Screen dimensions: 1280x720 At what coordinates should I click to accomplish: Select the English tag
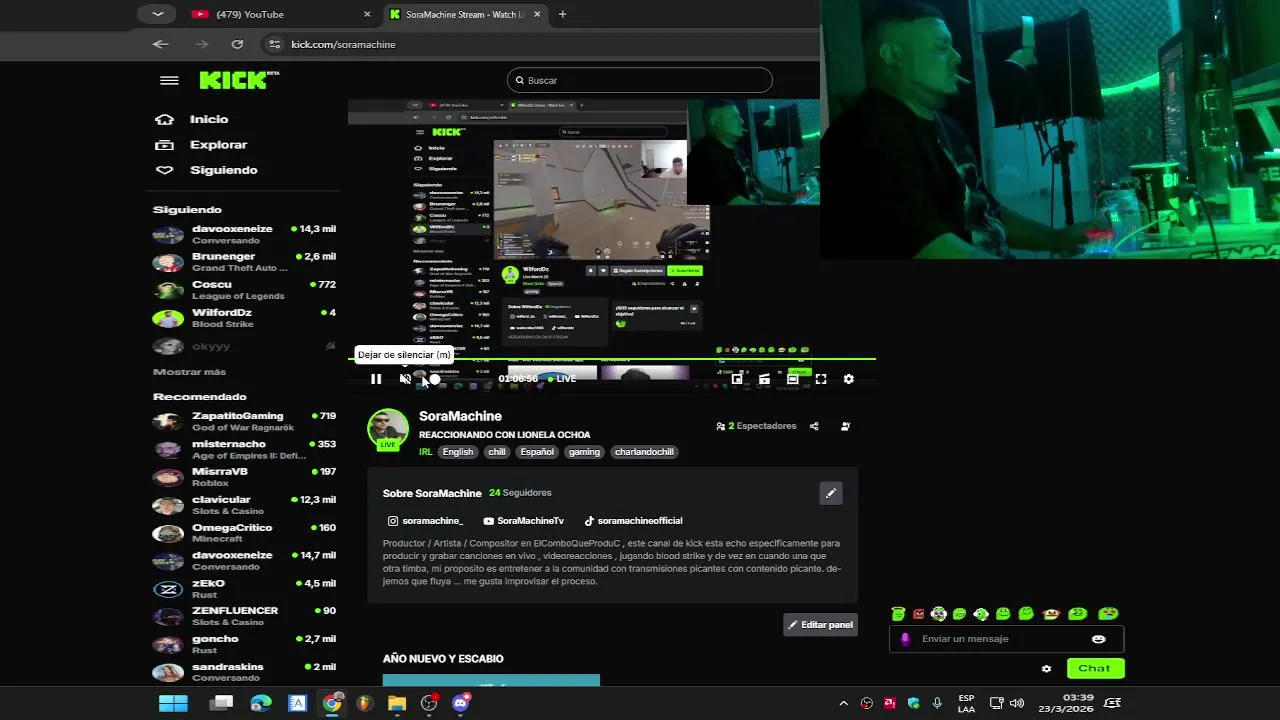coord(458,452)
